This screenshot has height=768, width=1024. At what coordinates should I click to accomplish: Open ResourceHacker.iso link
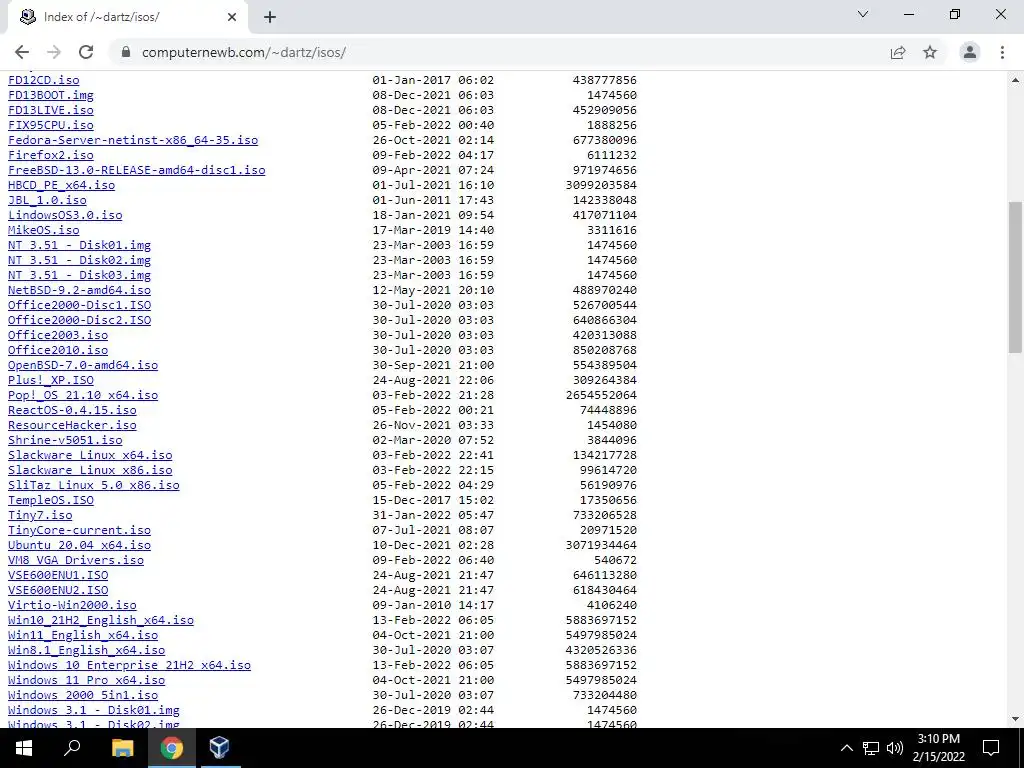pos(72,425)
